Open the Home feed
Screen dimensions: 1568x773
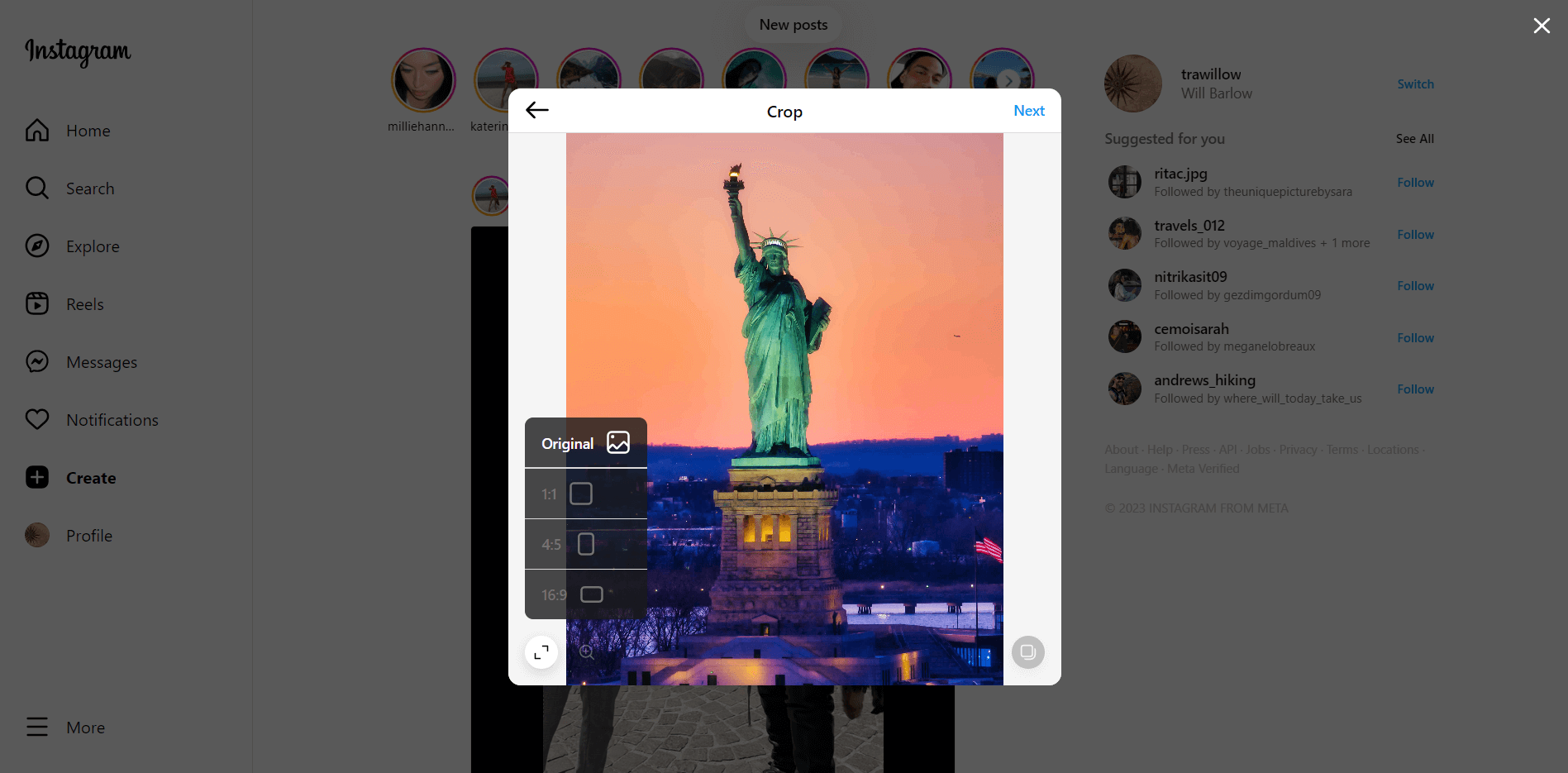click(88, 130)
